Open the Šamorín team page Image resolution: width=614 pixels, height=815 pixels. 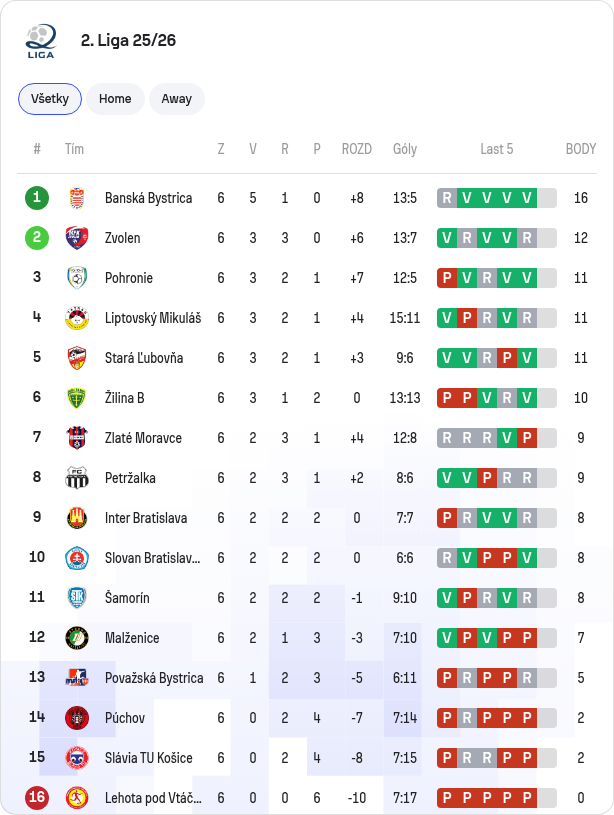pos(127,598)
